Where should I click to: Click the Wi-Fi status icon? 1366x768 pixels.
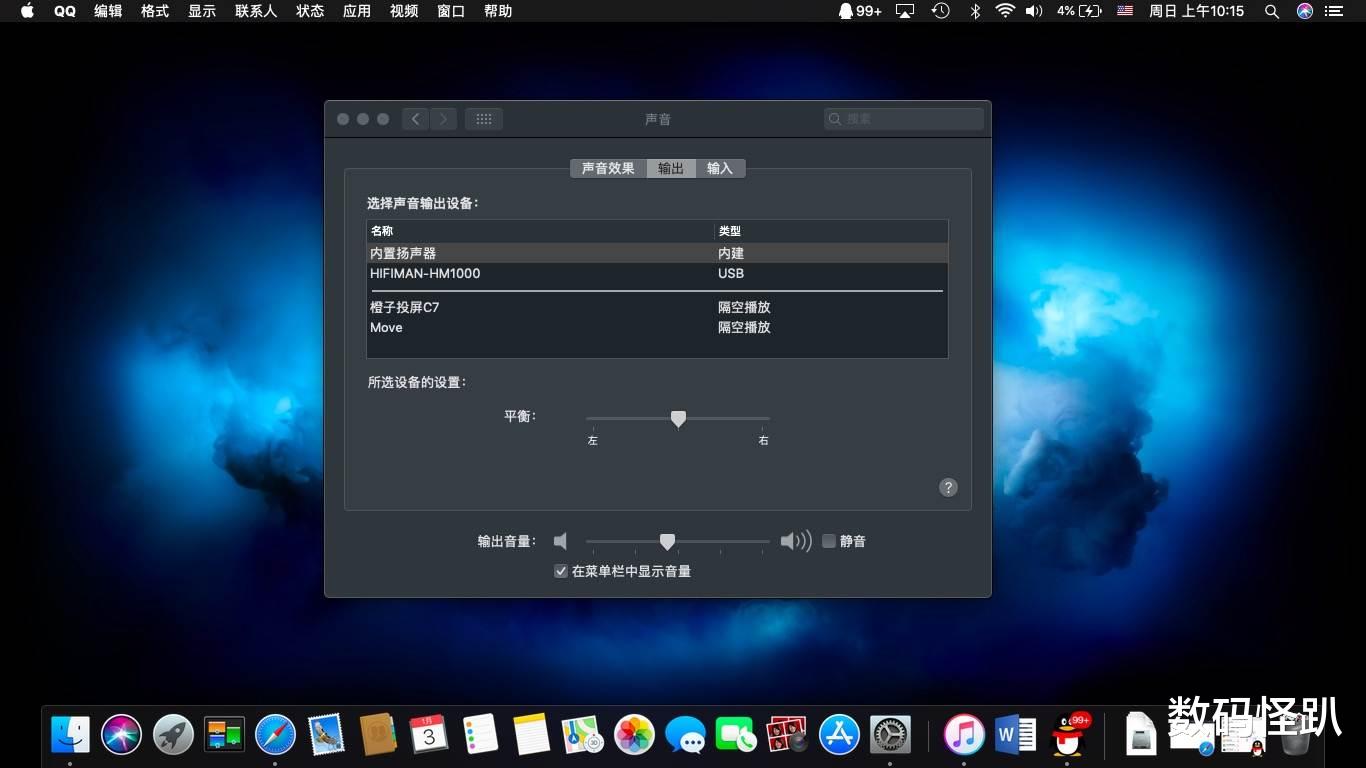point(1003,11)
